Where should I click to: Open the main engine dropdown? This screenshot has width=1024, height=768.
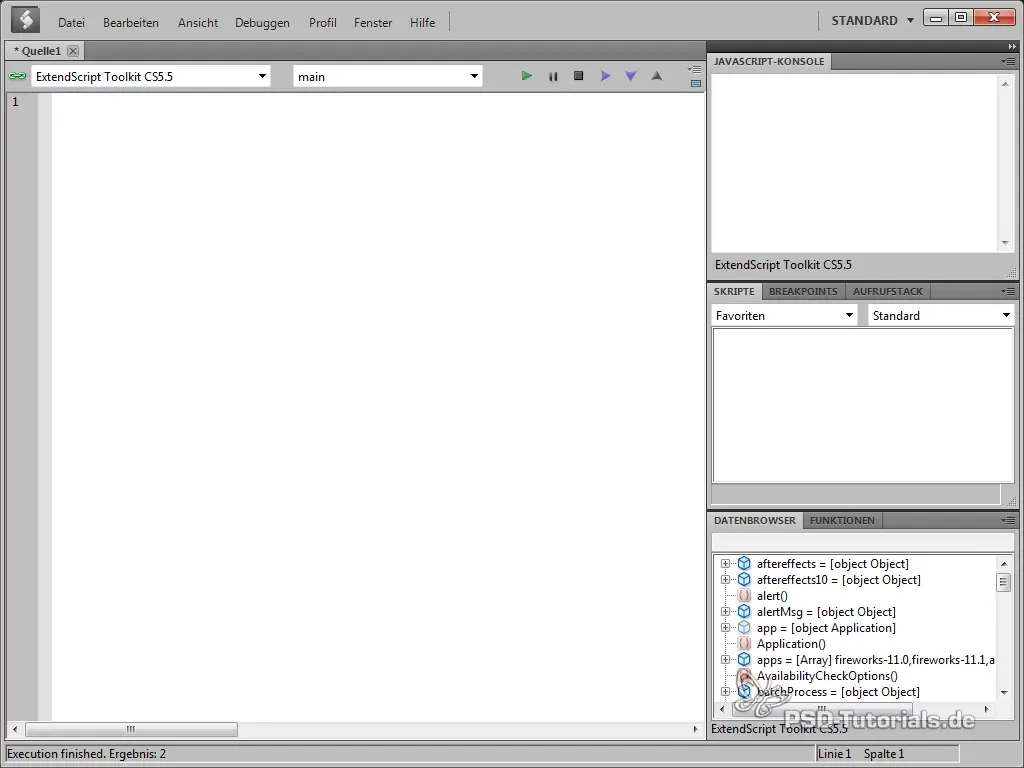(388, 76)
